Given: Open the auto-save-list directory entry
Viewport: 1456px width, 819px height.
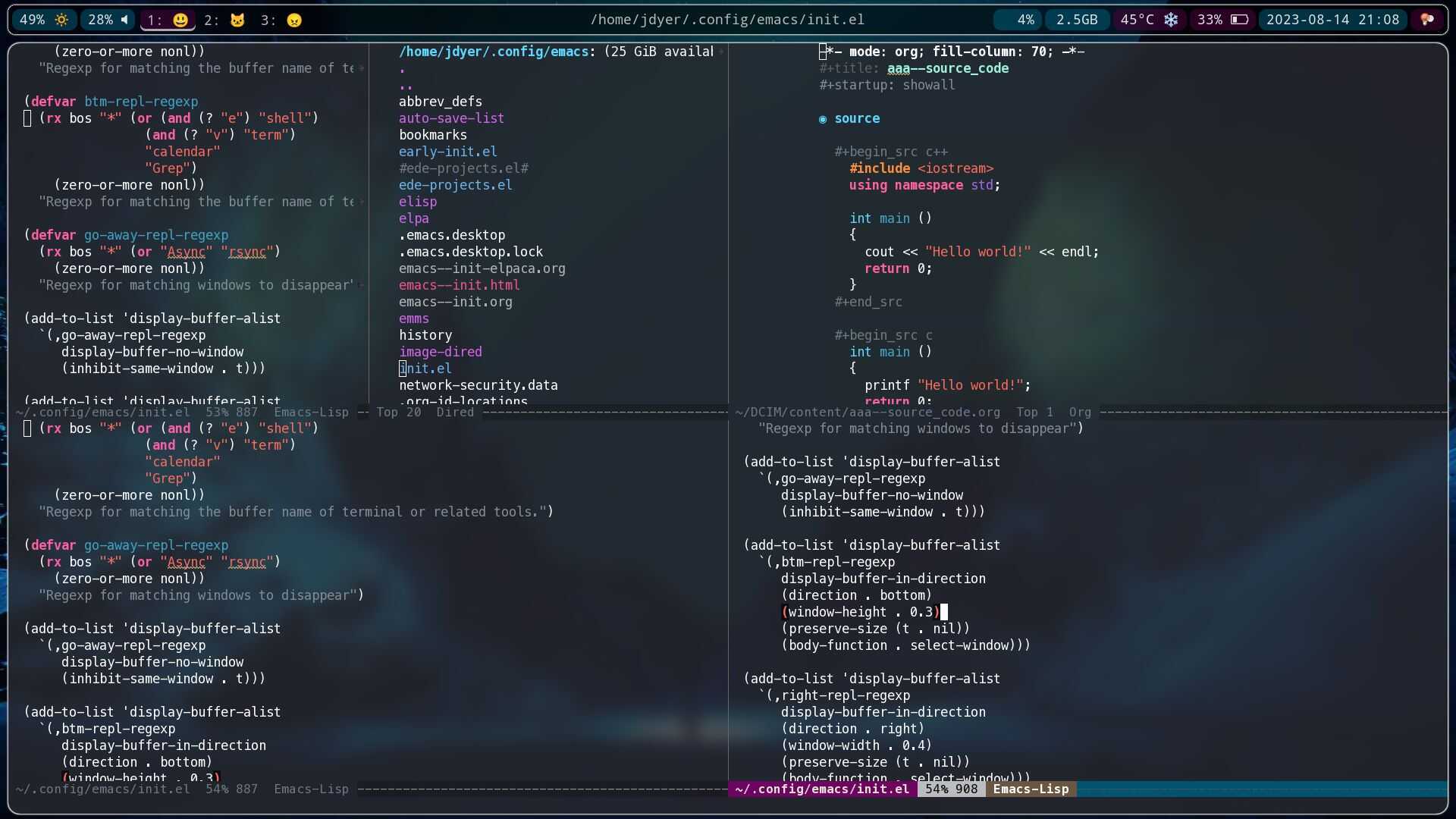Looking at the screenshot, I should [x=451, y=118].
